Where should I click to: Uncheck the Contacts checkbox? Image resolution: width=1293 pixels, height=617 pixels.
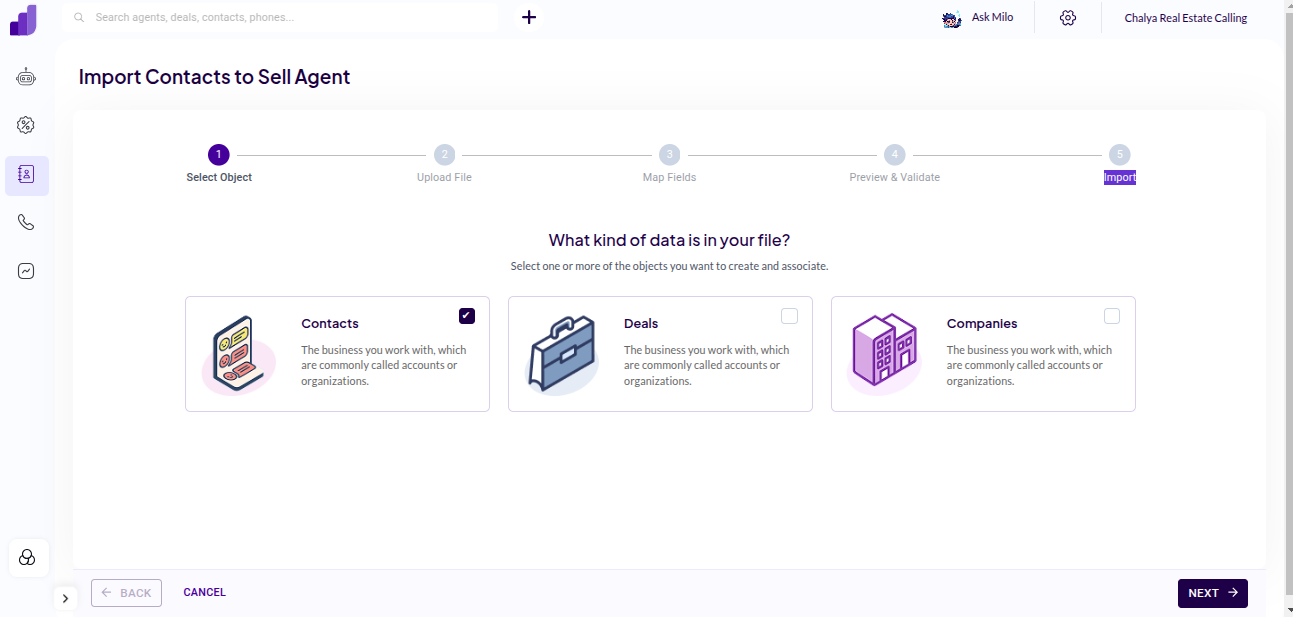click(467, 316)
